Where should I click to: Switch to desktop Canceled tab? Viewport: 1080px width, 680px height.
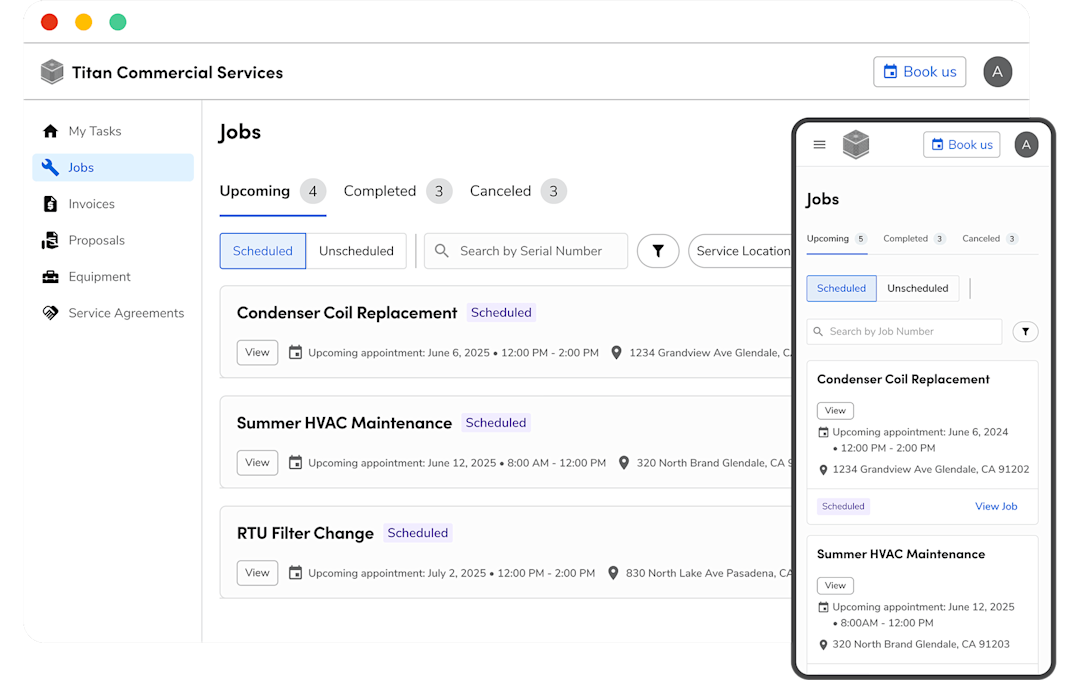pos(518,191)
